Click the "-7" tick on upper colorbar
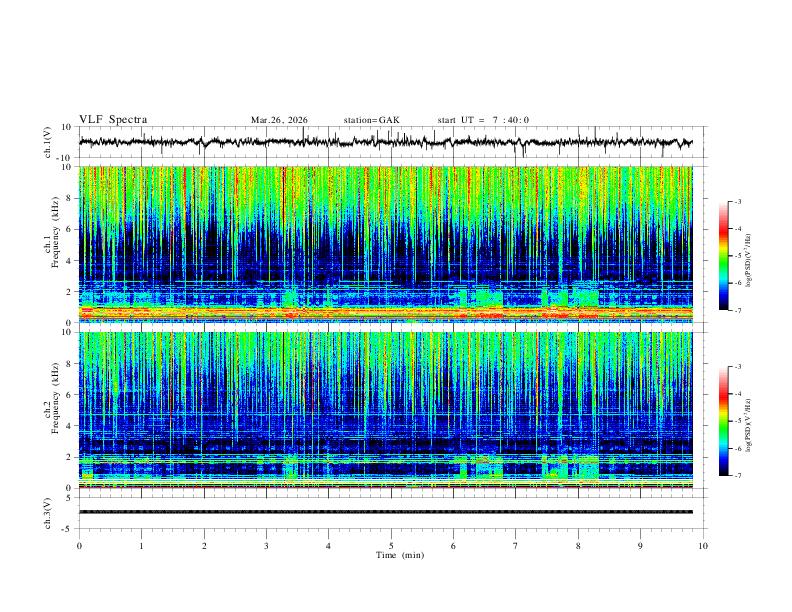Viewport: 792px width, 612px height. [x=738, y=311]
